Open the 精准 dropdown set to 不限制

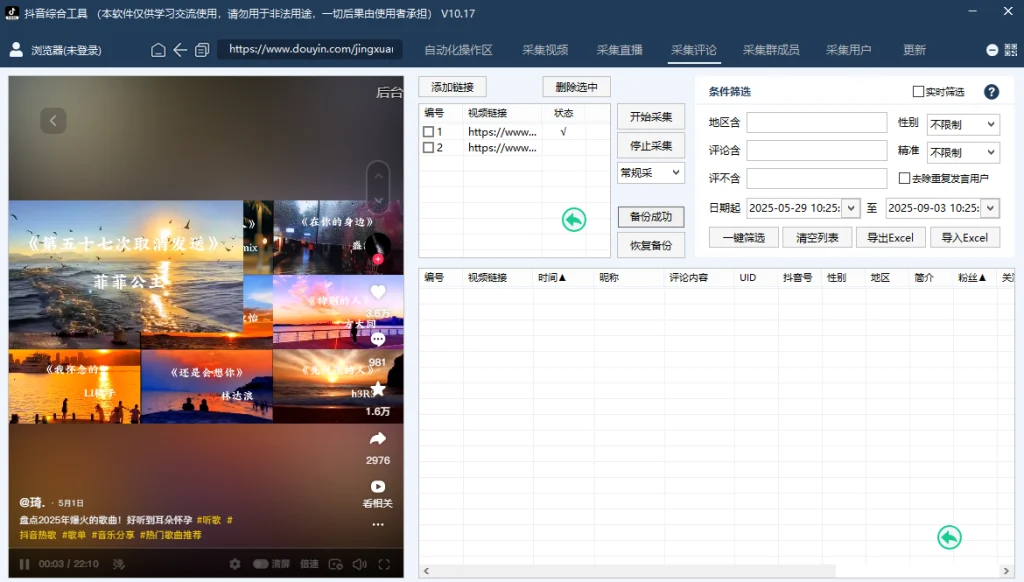click(963, 152)
